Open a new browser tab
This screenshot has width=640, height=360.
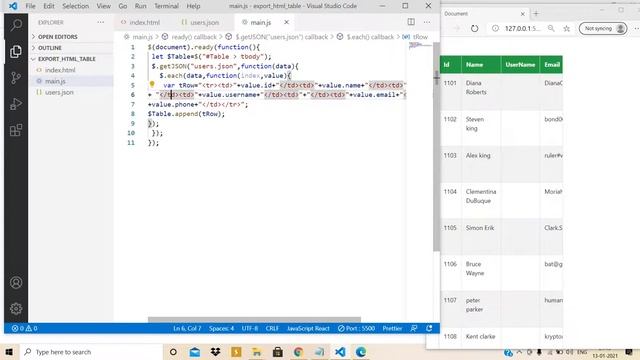(536, 13)
